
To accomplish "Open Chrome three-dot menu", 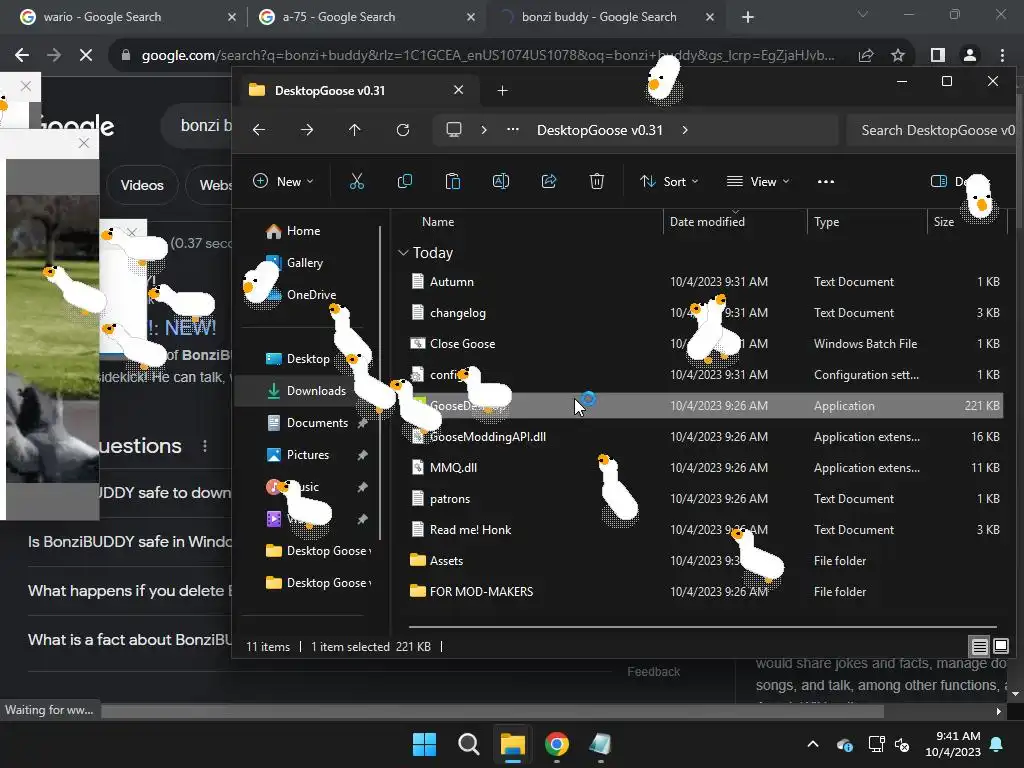I will pyautogui.click(x=1002, y=56).
